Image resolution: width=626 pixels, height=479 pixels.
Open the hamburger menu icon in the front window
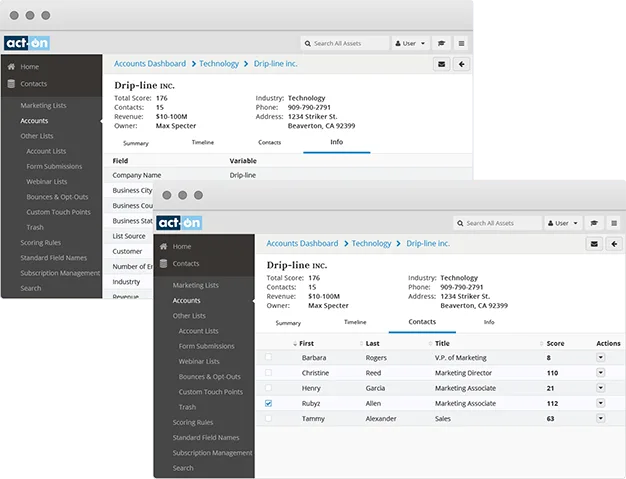(614, 223)
